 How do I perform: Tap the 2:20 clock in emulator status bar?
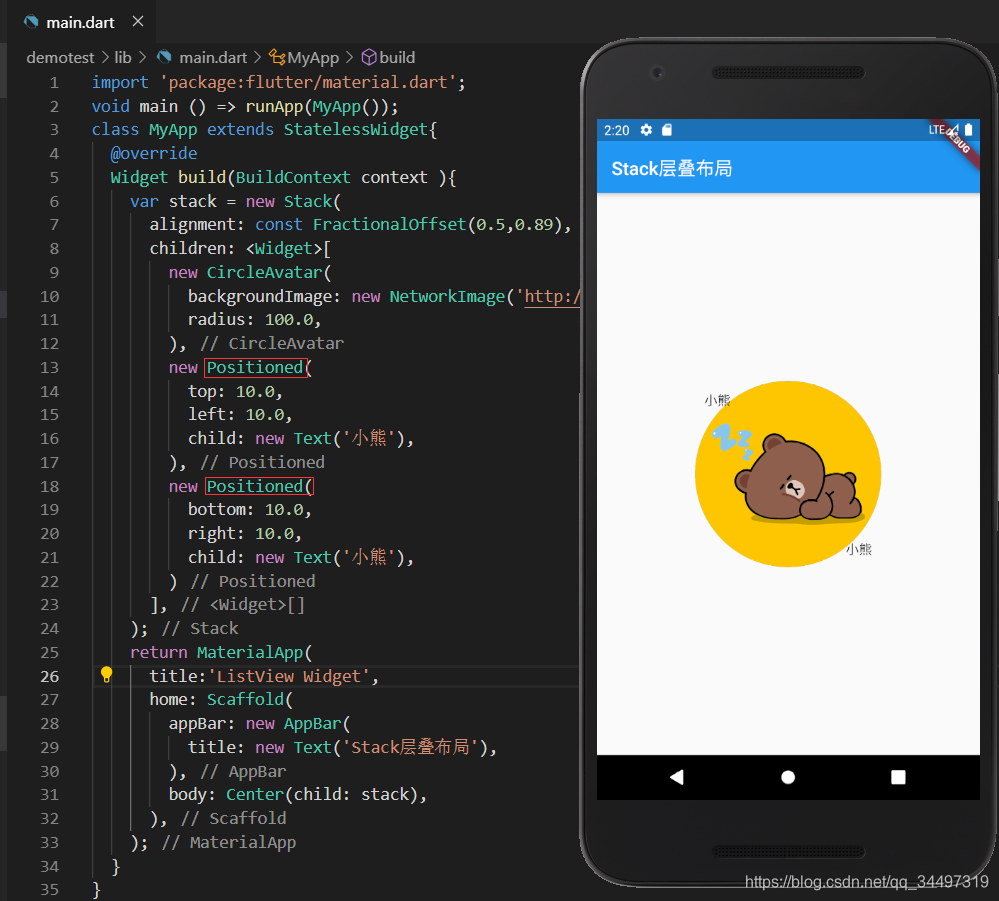[617, 131]
